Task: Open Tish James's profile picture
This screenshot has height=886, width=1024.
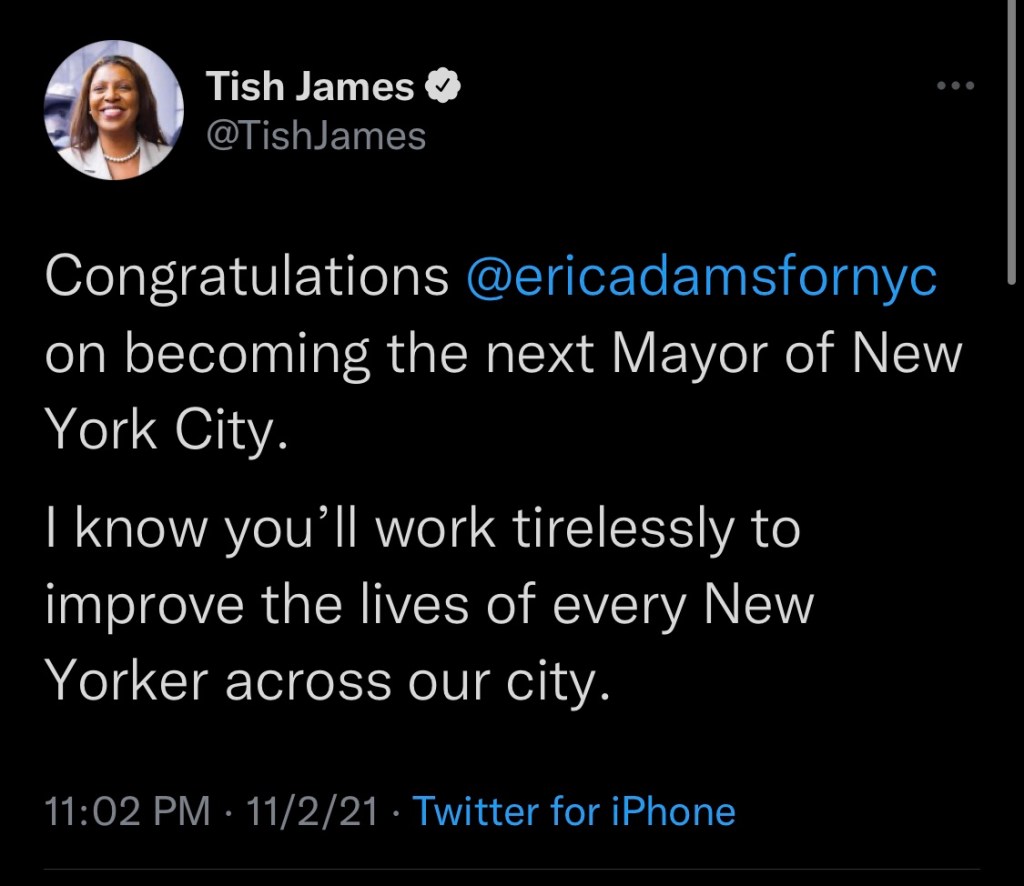Action: [x=113, y=110]
